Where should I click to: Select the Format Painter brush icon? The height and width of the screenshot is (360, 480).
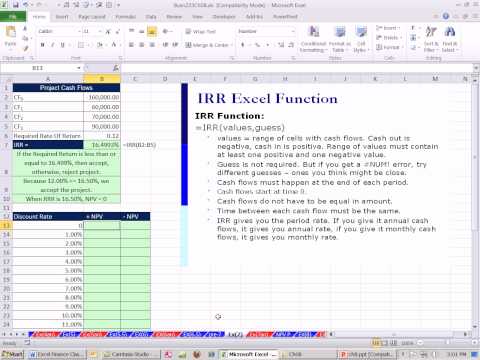point(25,48)
